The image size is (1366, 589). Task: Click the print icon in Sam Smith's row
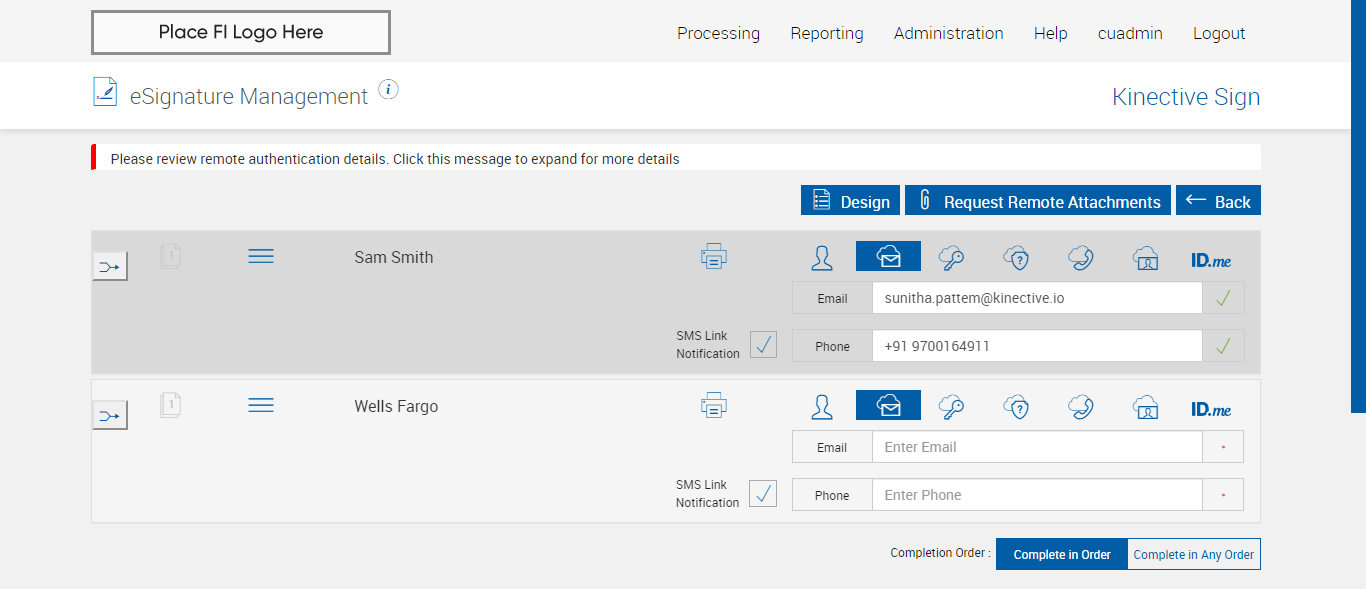[714, 257]
